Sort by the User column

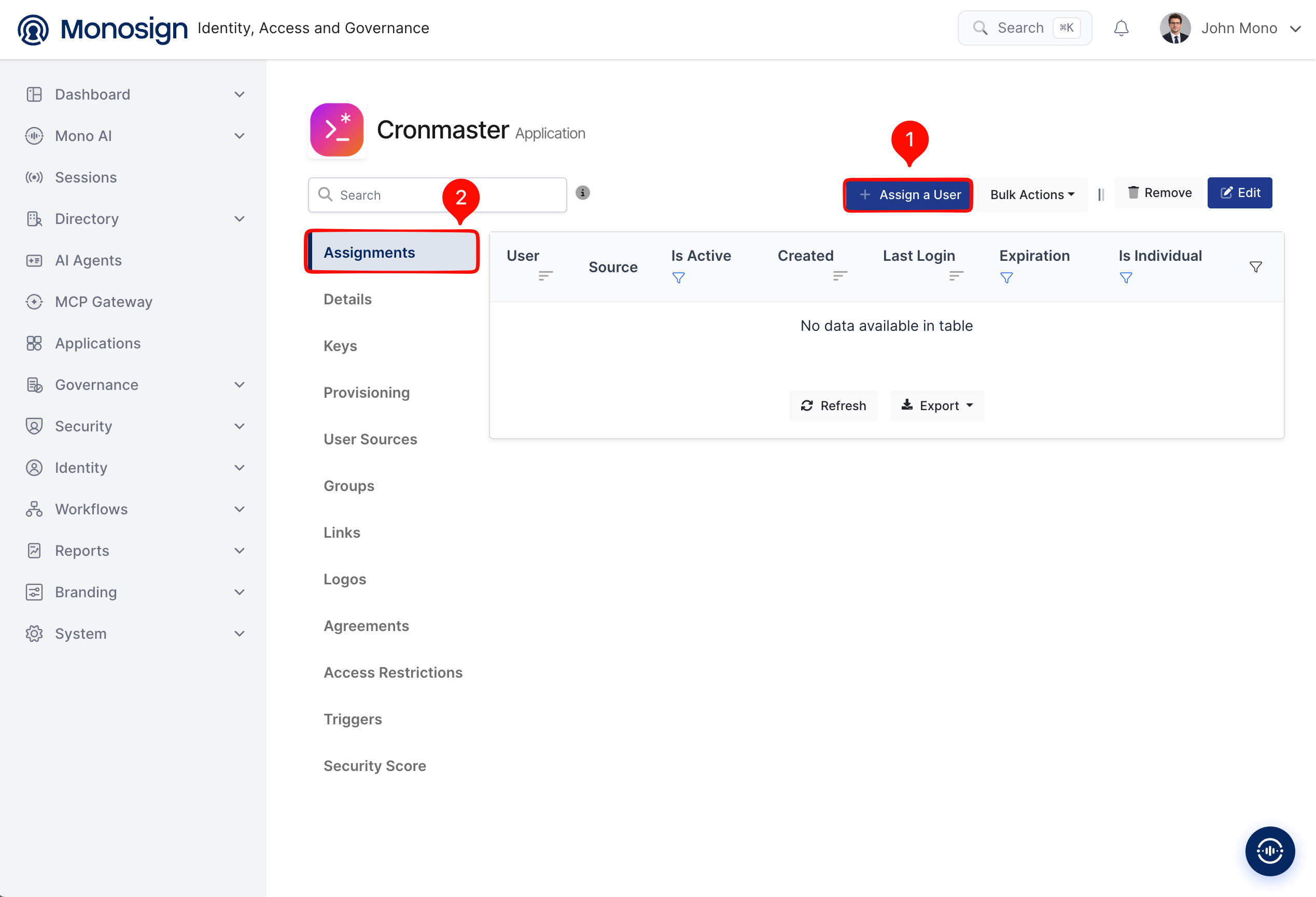tap(545, 276)
